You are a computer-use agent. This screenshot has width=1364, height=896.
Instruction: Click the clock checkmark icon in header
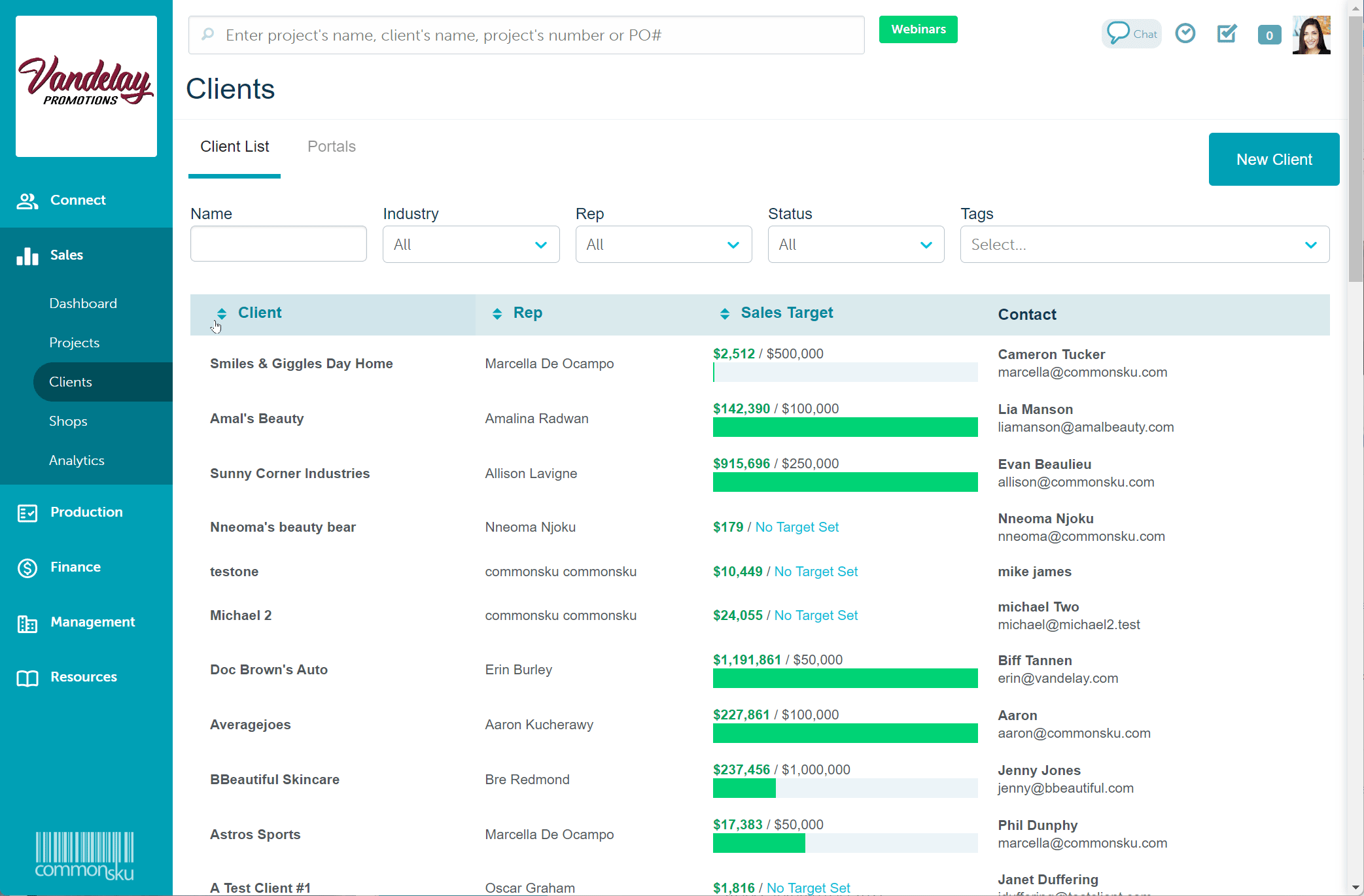click(x=1185, y=33)
